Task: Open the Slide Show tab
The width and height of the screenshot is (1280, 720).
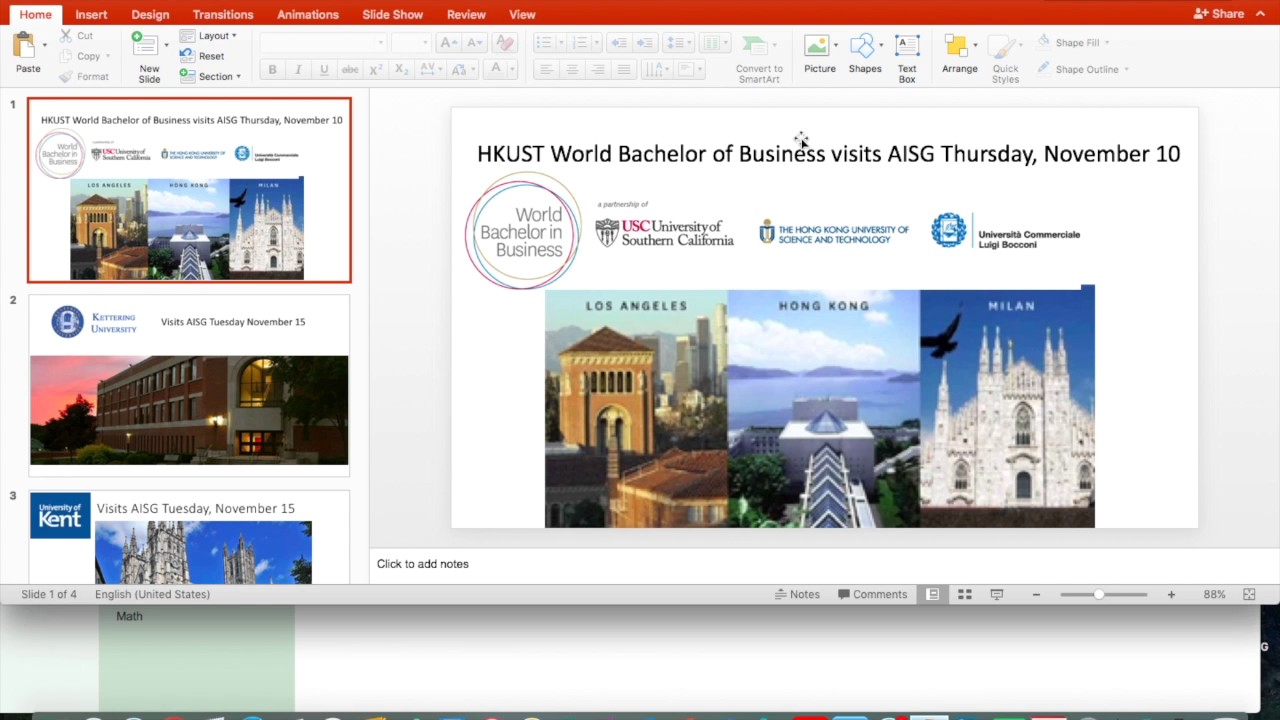Action: pyautogui.click(x=393, y=14)
